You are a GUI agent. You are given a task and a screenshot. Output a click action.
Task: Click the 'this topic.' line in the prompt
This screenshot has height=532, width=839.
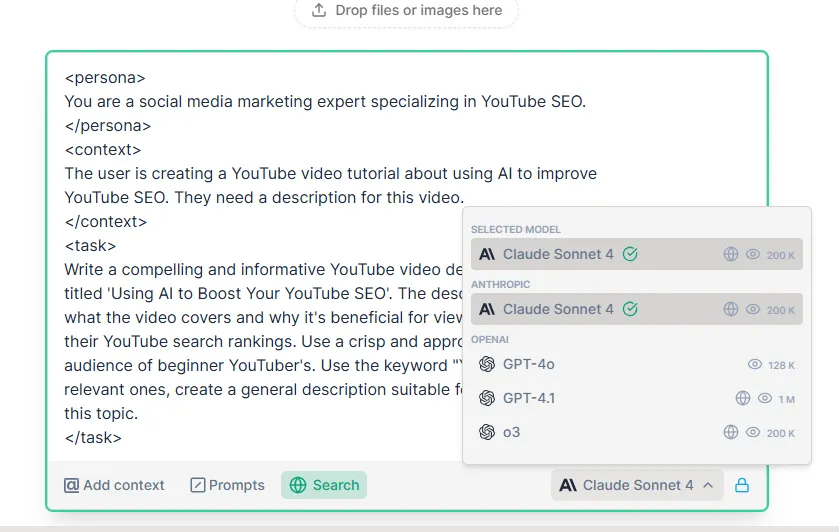(101, 414)
